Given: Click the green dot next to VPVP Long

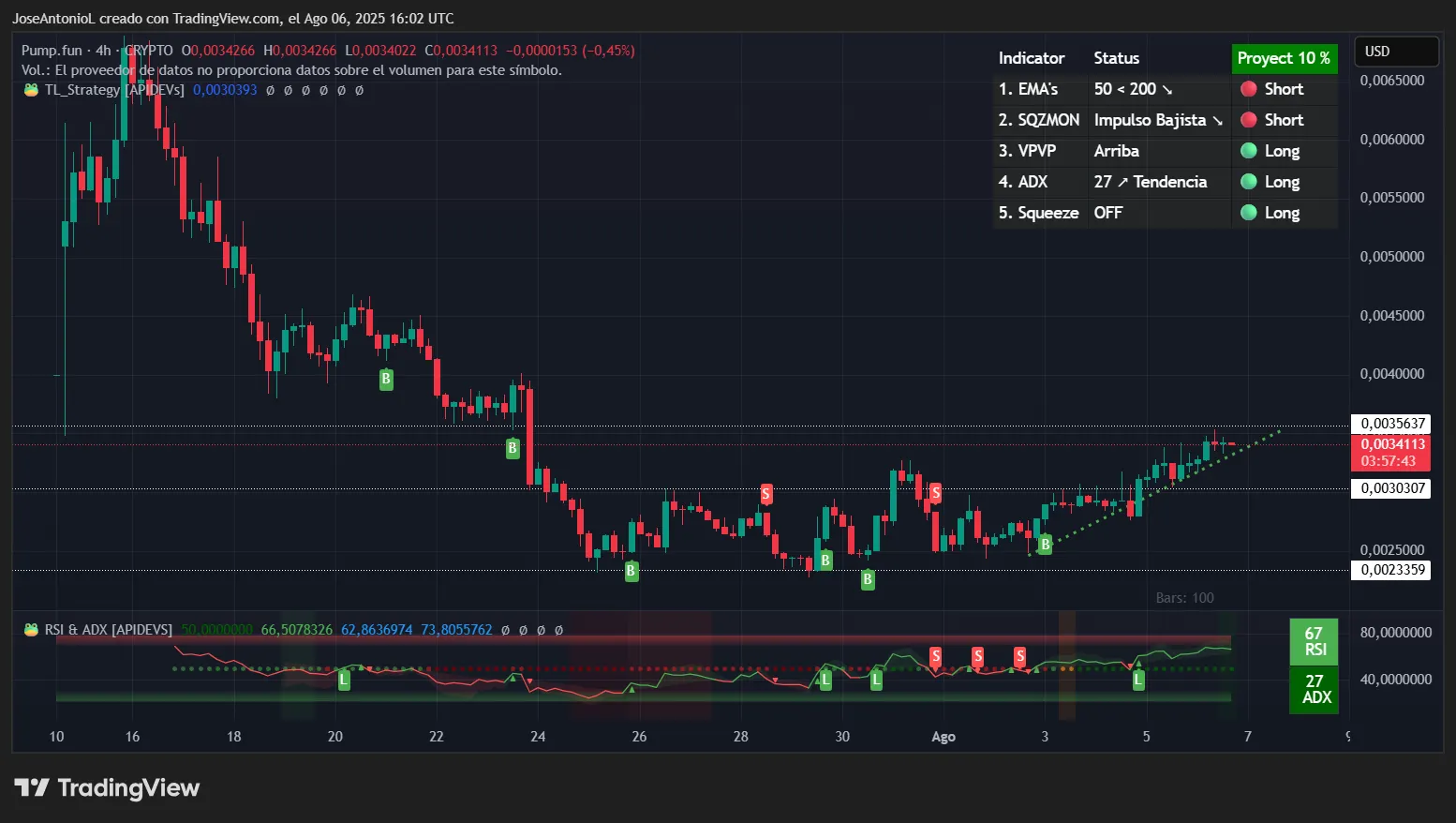Looking at the screenshot, I should (1248, 151).
